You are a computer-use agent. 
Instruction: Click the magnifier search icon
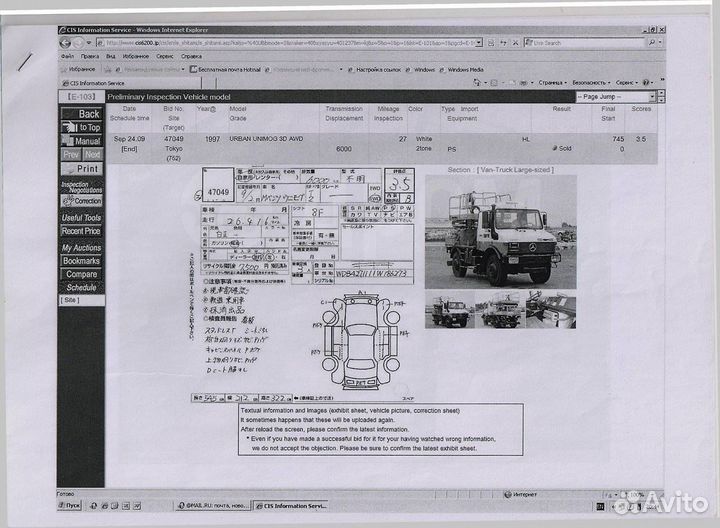[652, 42]
